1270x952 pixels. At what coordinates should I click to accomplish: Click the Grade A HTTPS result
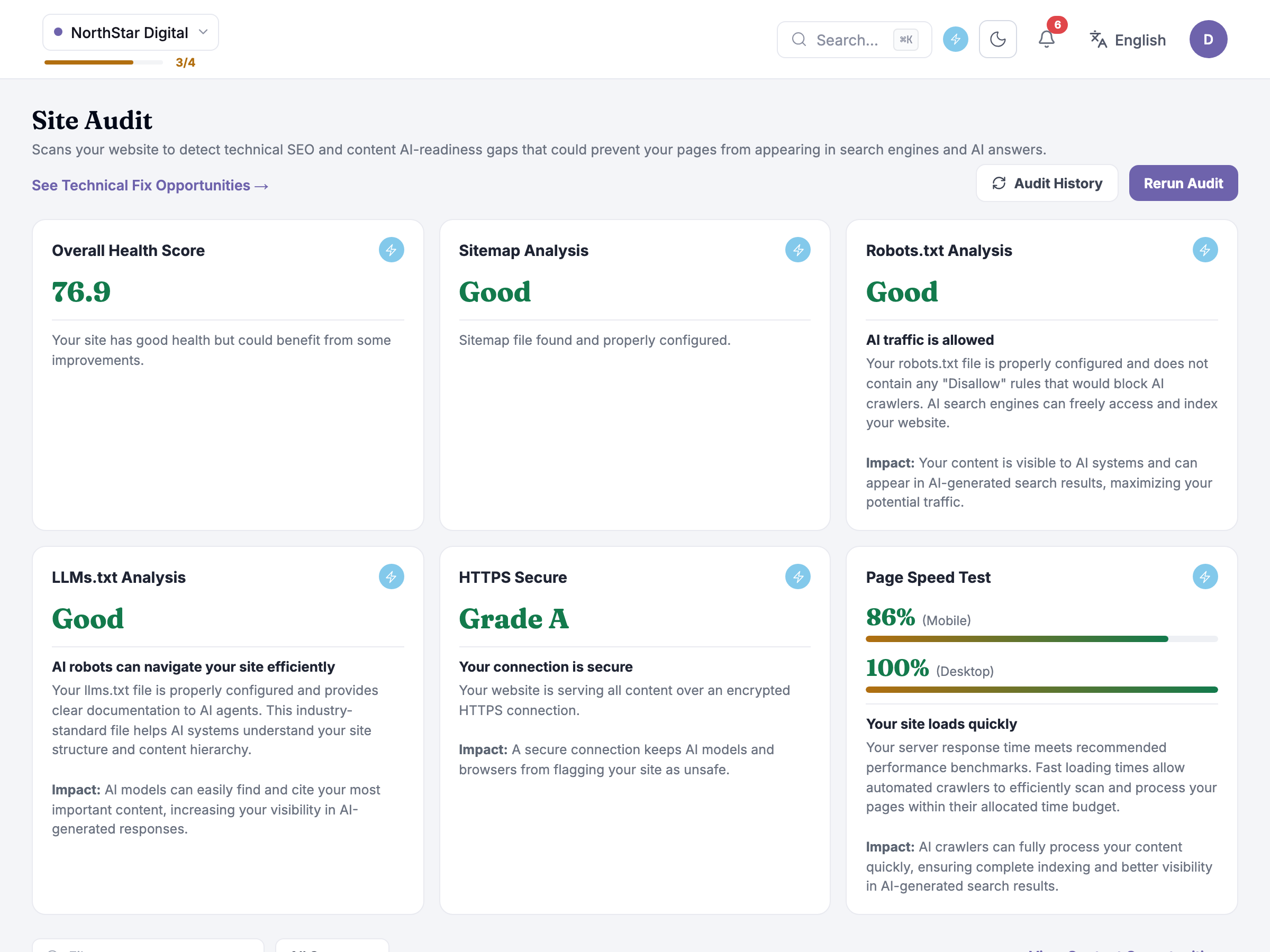click(514, 619)
